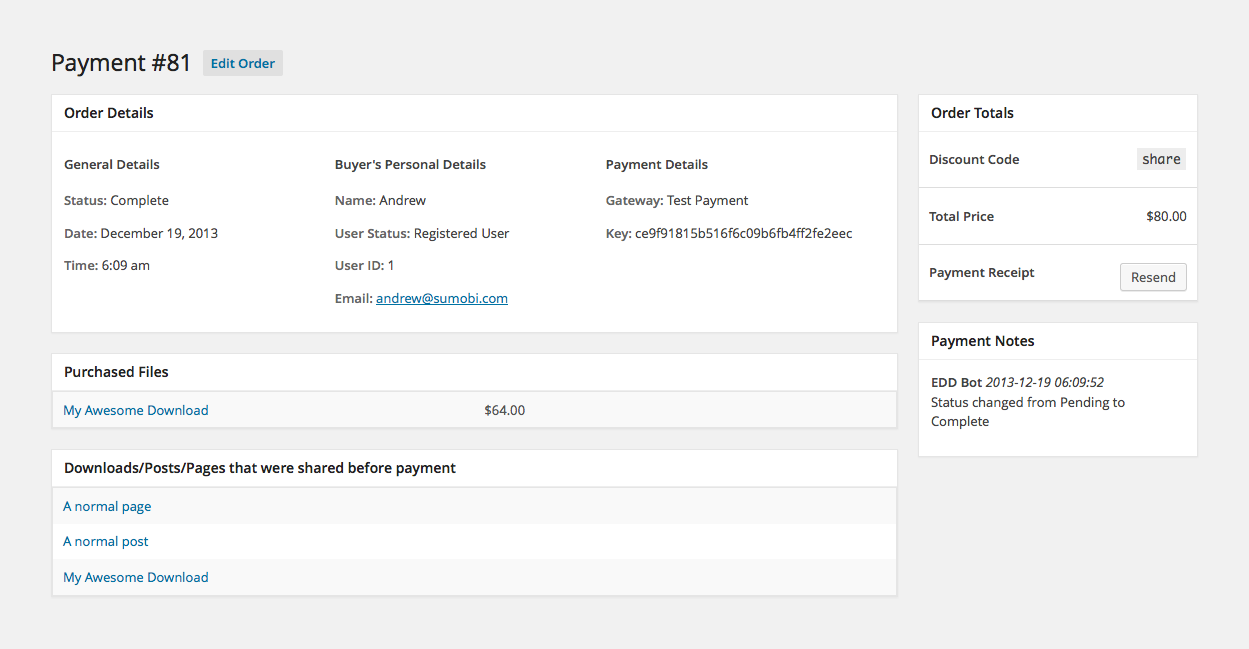Click the Edit Order button
The width and height of the screenshot is (1249, 649).
coord(243,63)
